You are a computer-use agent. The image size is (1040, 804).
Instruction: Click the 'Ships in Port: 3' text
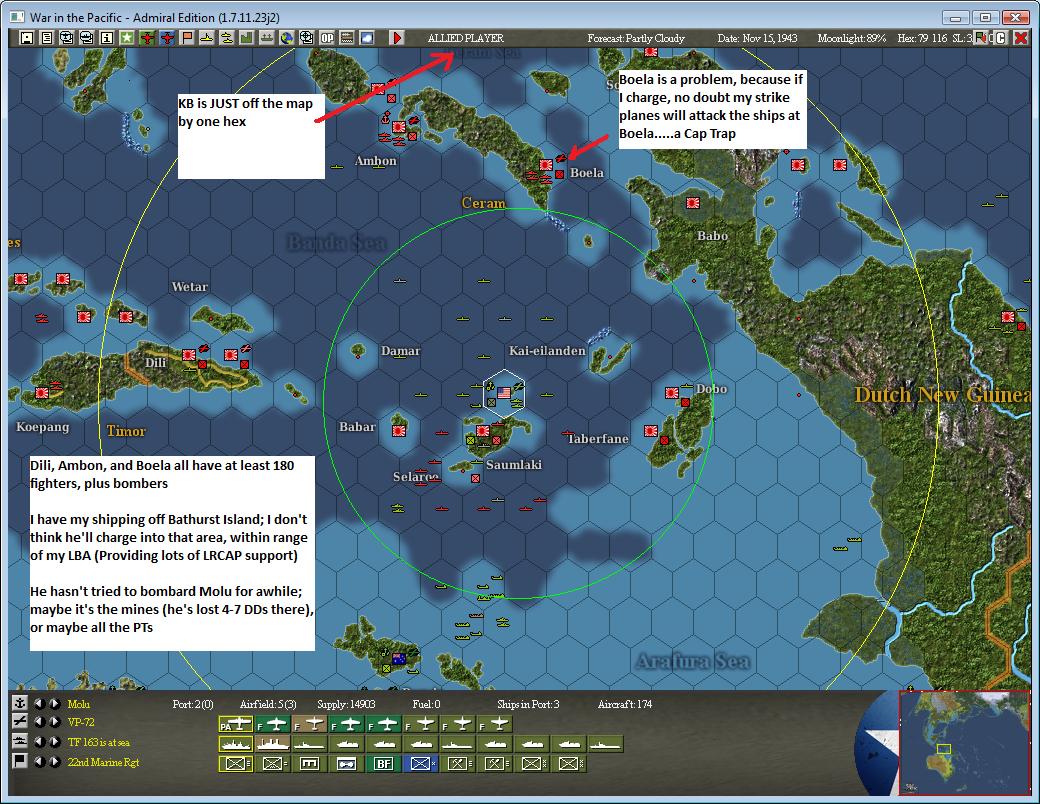pos(528,704)
